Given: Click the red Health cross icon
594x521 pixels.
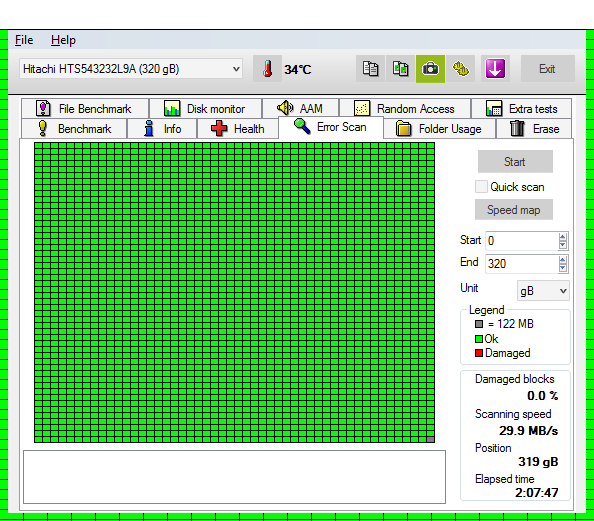Looking at the screenshot, I should [219, 128].
